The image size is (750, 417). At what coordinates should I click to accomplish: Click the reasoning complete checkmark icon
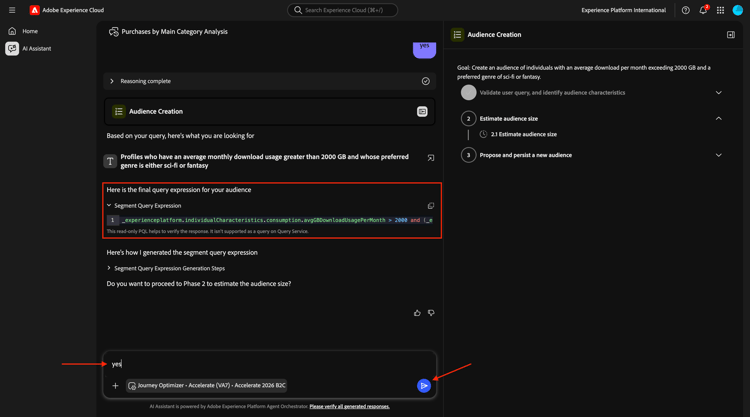(426, 81)
